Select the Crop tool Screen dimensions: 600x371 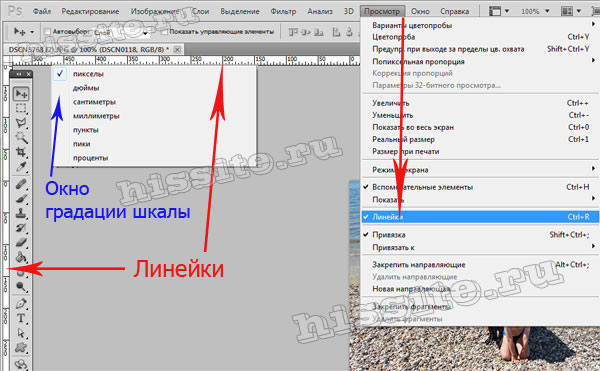21,152
